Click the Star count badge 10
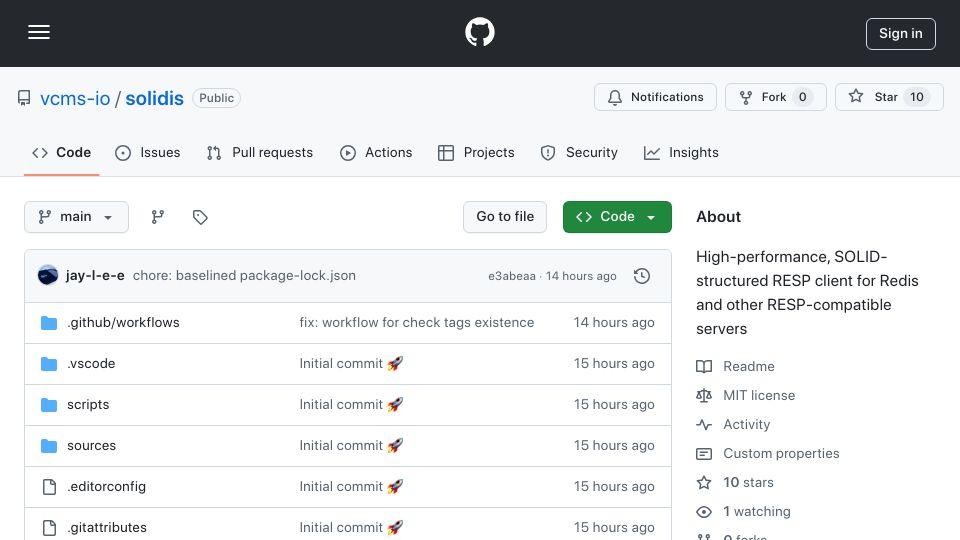 pos(917,97)
